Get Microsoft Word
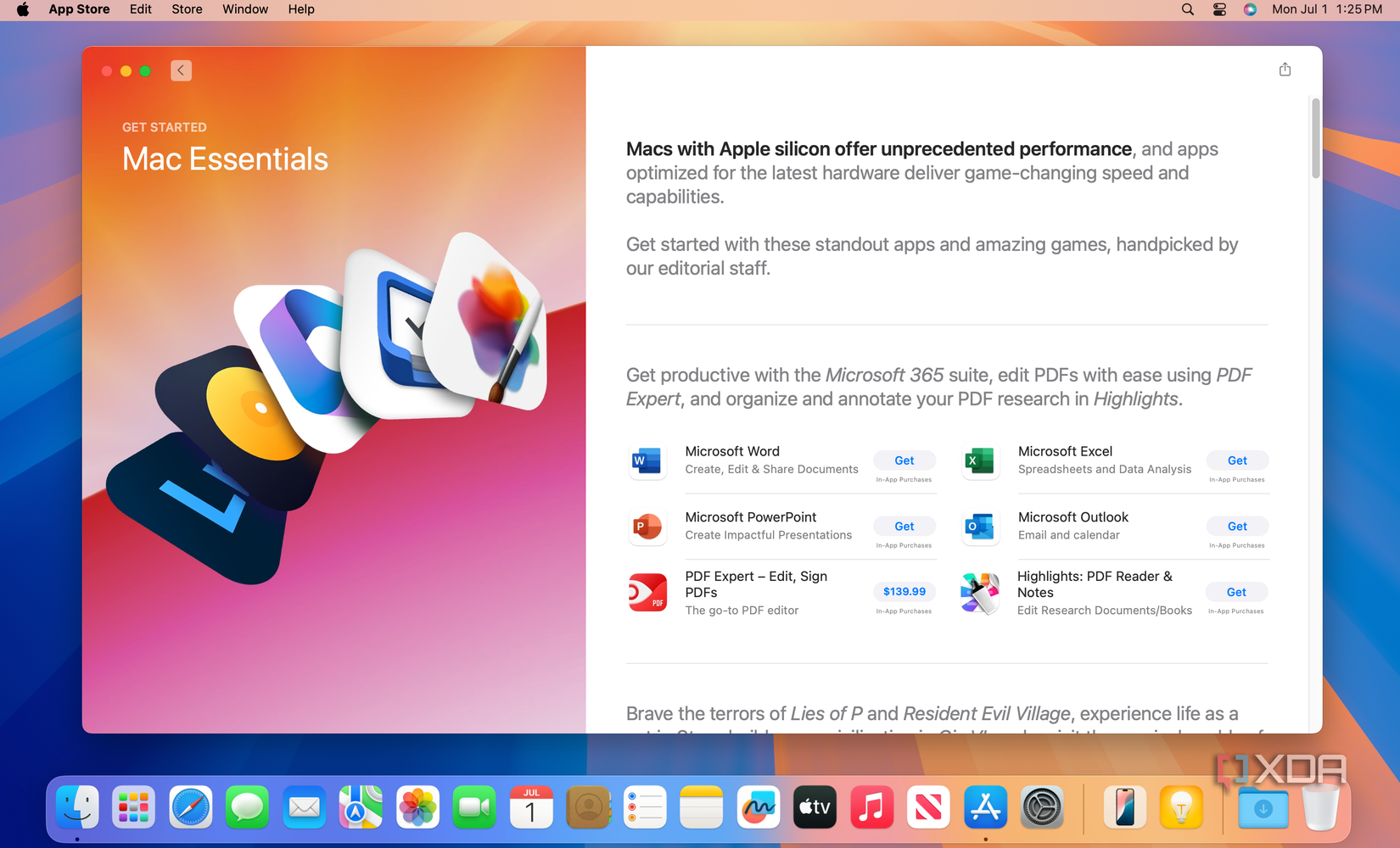This screenshot has height=848, width=1400. (904, 460)
